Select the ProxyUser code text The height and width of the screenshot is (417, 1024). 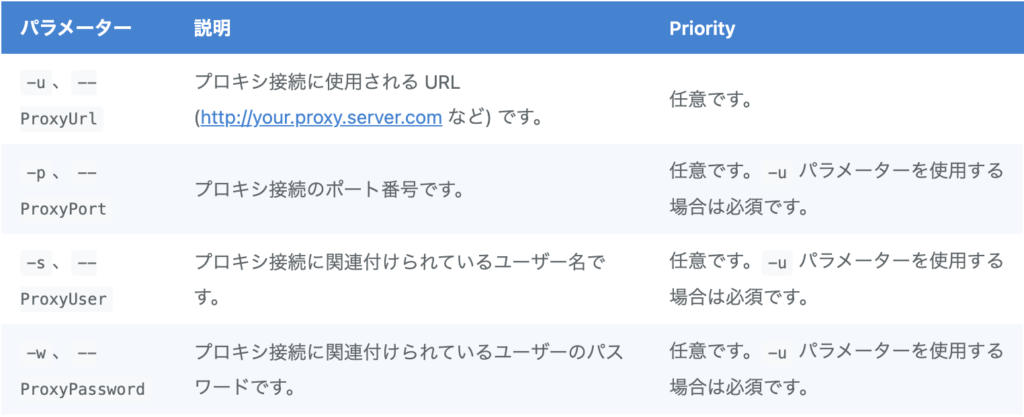pos(66,300)
